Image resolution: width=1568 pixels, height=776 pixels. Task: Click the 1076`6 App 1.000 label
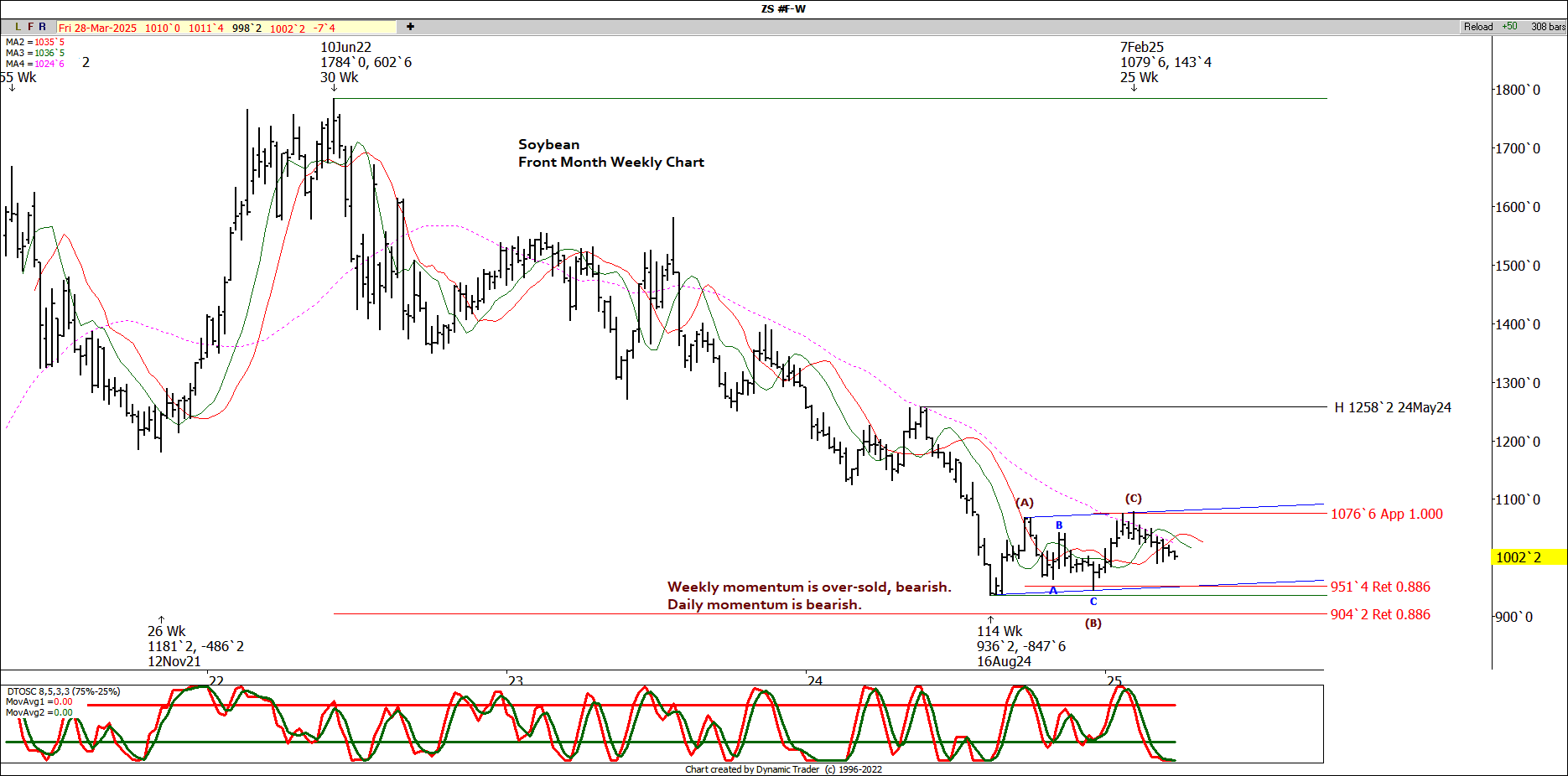[1387, 514]
